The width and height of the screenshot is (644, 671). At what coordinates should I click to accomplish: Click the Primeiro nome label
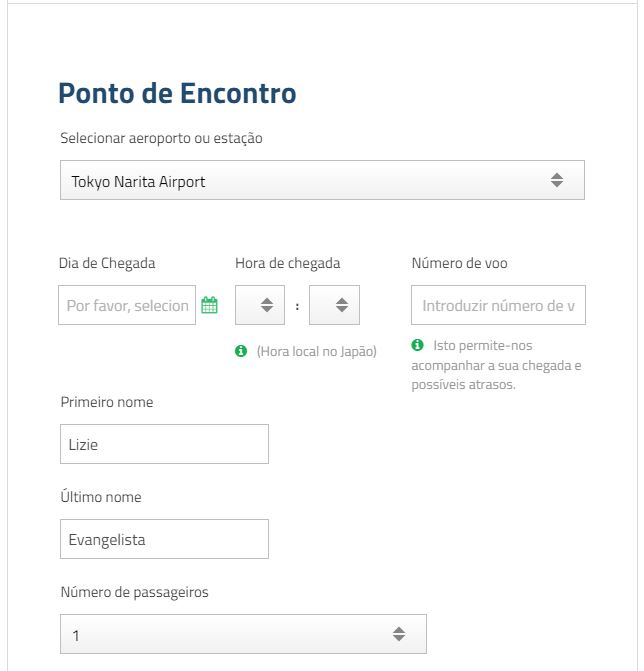[x=107, y=402]
